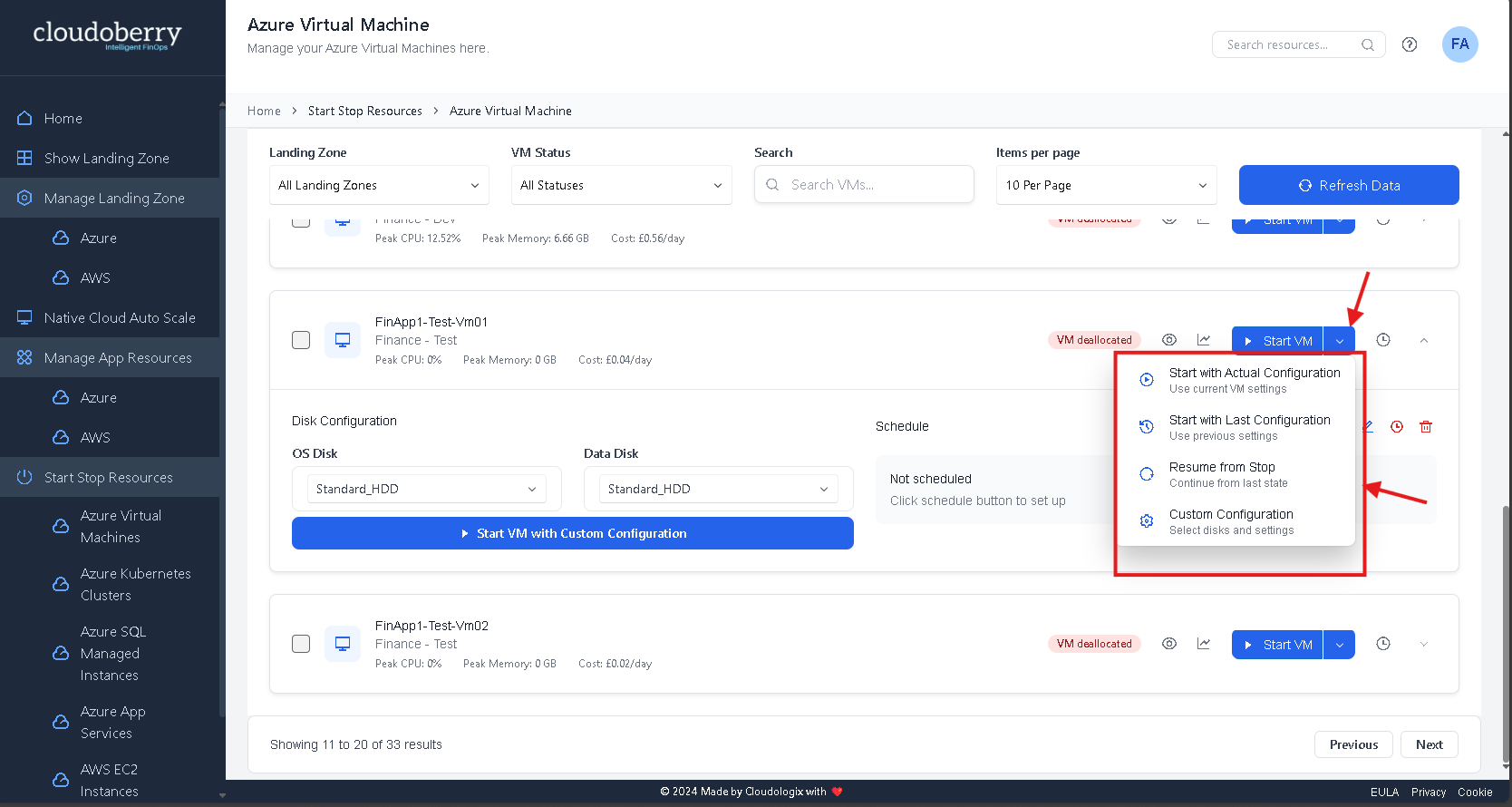Click Start VM for FinApp1-Test-Vm01
This screenshot has width=1512, height=807.
tap(1277, 341)
